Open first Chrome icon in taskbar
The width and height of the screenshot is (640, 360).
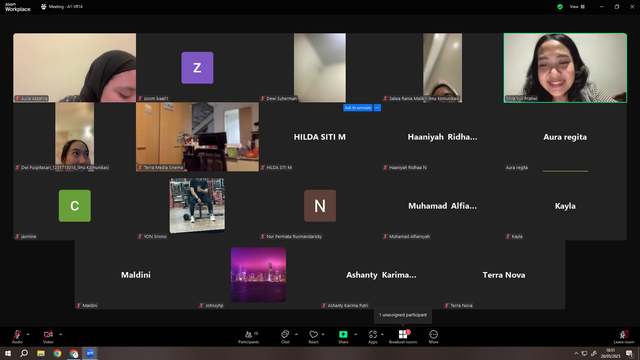click(57, 353)
